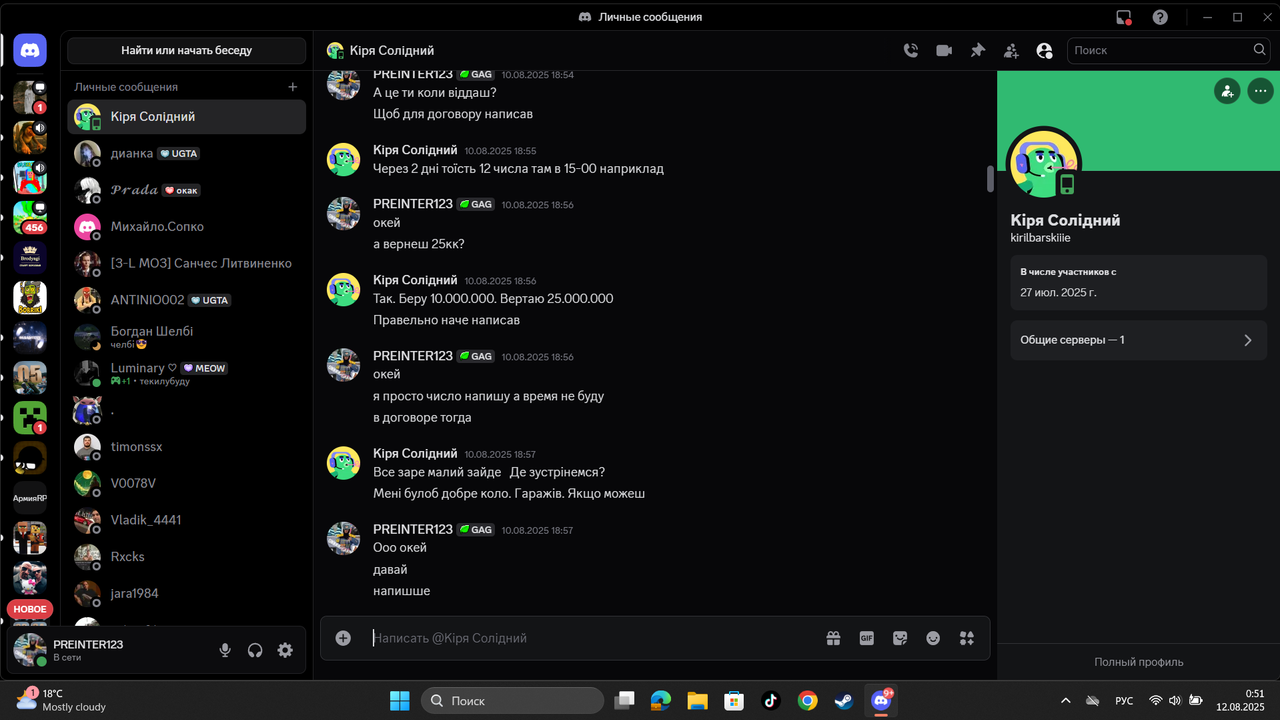Click Кіря Солідний username on 18:55 message
Image resolution: width=1280 pixels, height=720 pixels.
click(x=415, y=150)
